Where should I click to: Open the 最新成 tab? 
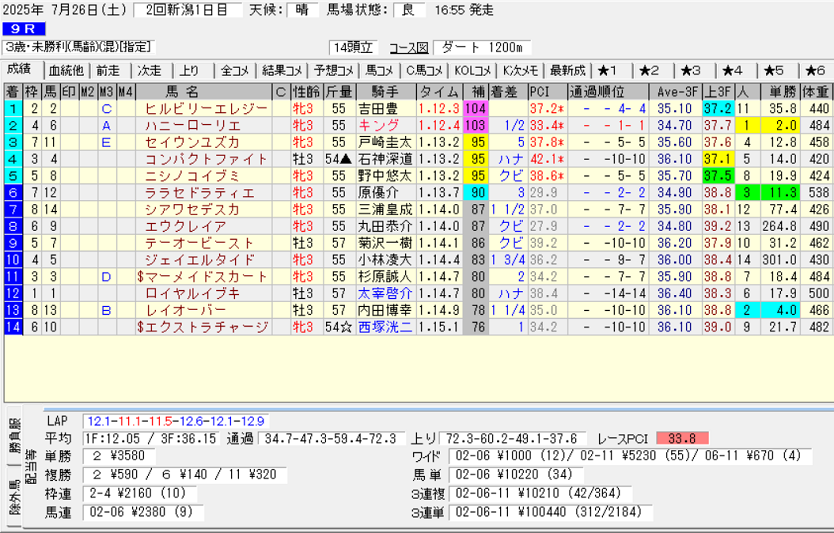pyautogui.click(x=568, y=70)
